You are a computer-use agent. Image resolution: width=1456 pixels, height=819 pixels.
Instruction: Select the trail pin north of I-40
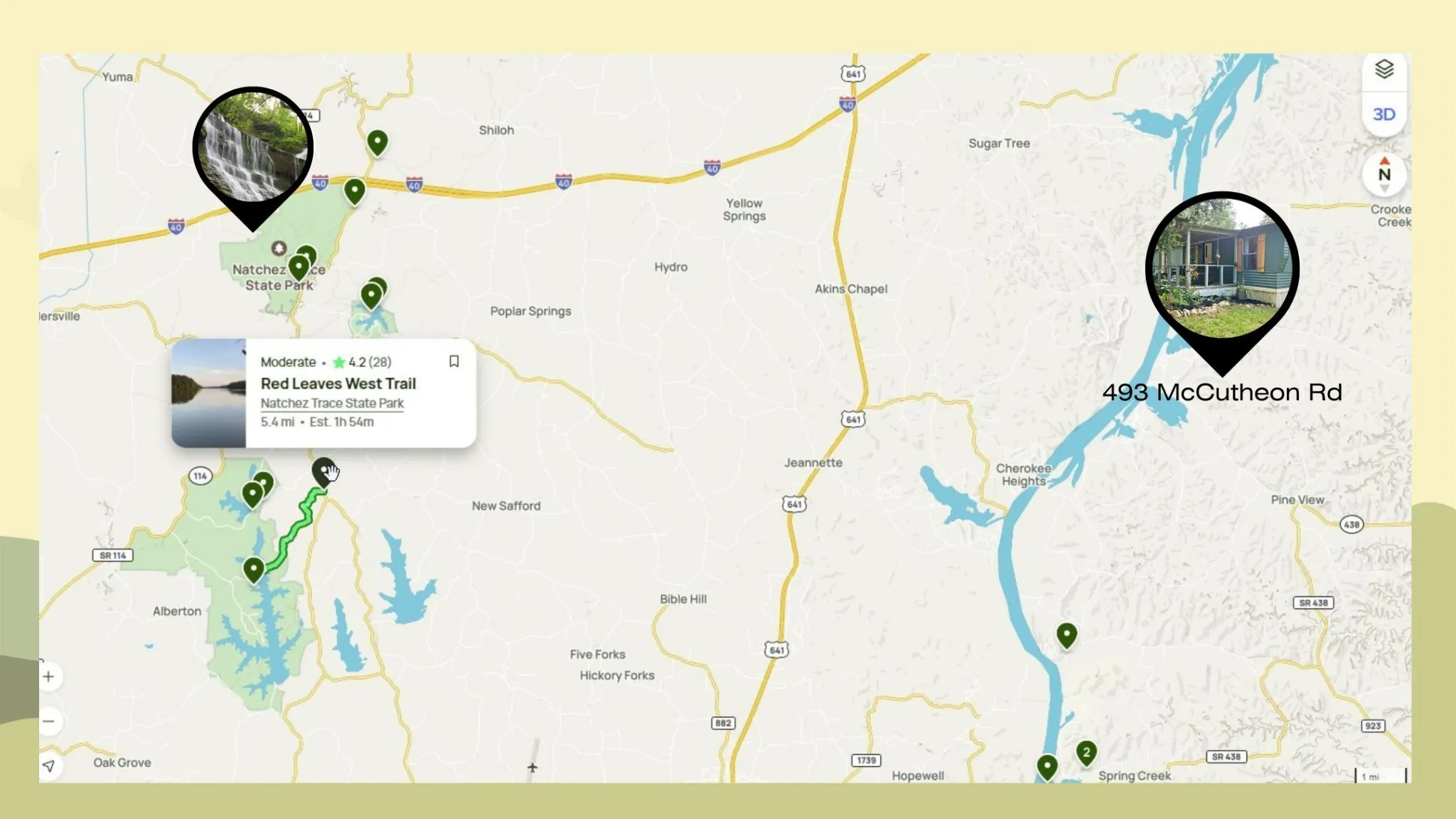point(378,143)
